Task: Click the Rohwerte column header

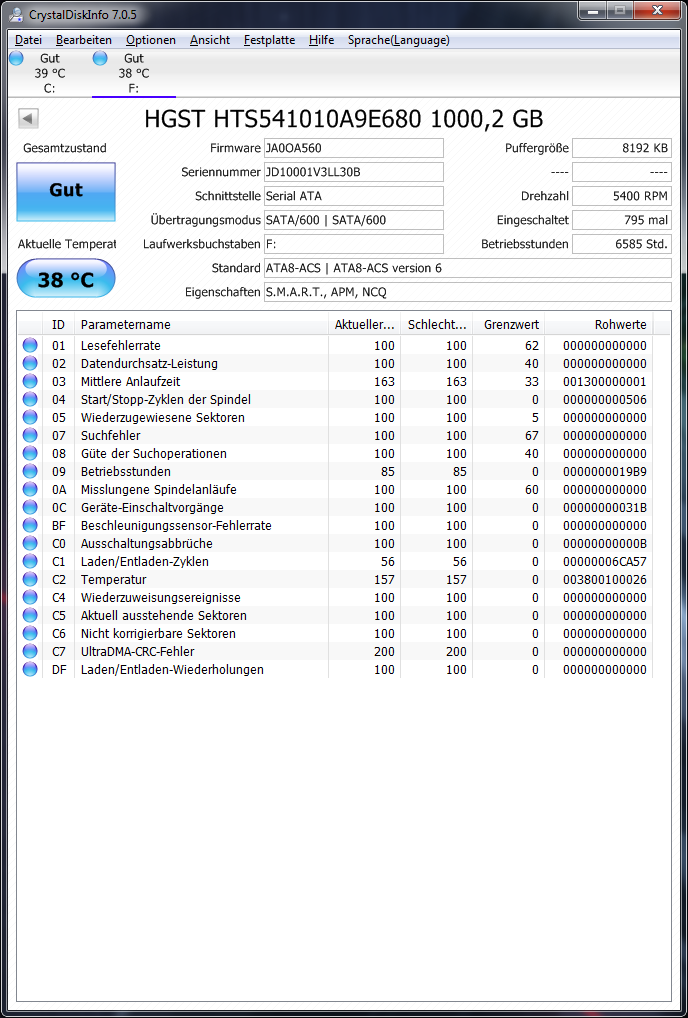Action: pos(598,325)
